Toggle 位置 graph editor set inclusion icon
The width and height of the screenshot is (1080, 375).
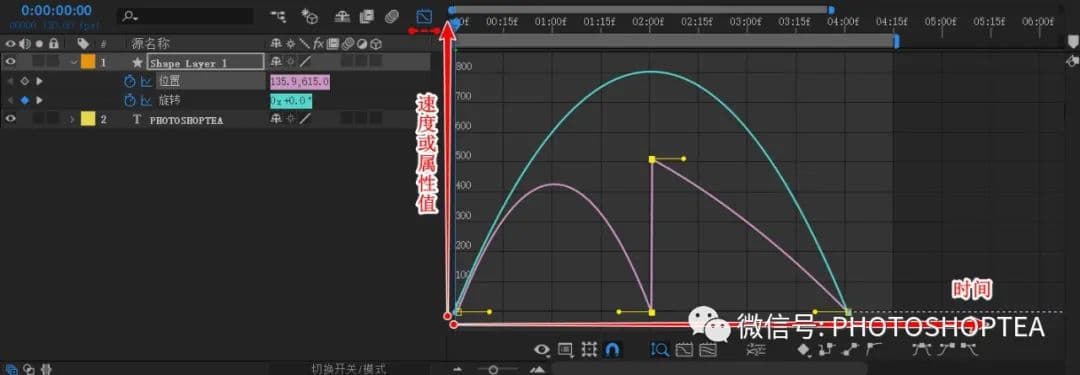(146, 81)
